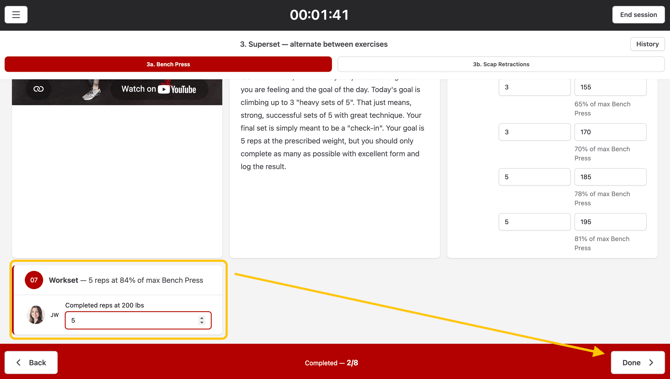Click the Done button

[638, 362]
